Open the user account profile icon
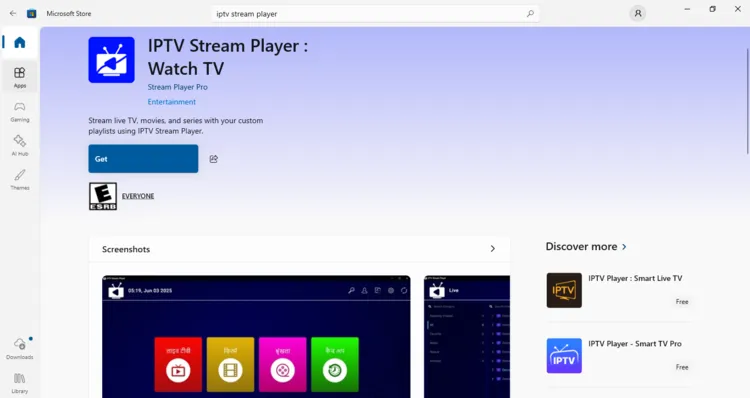The image size is (750, 398). point(638,13)
